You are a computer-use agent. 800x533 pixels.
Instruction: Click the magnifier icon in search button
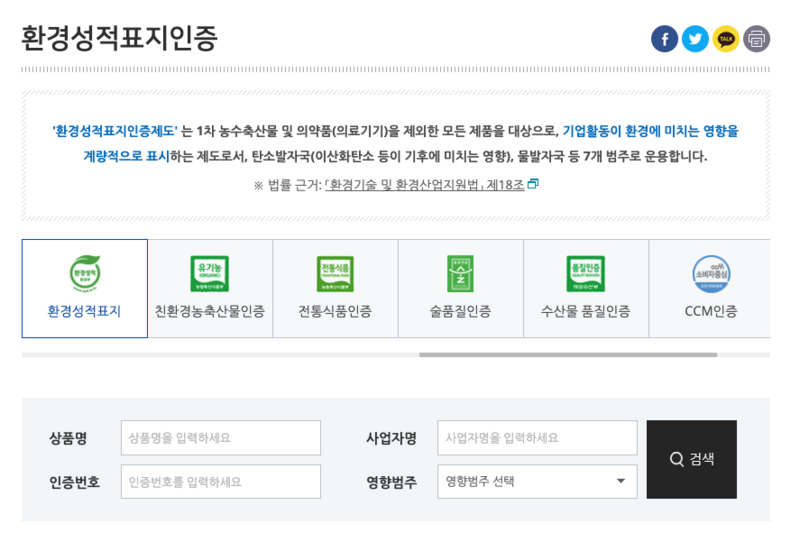pos(677,459)
